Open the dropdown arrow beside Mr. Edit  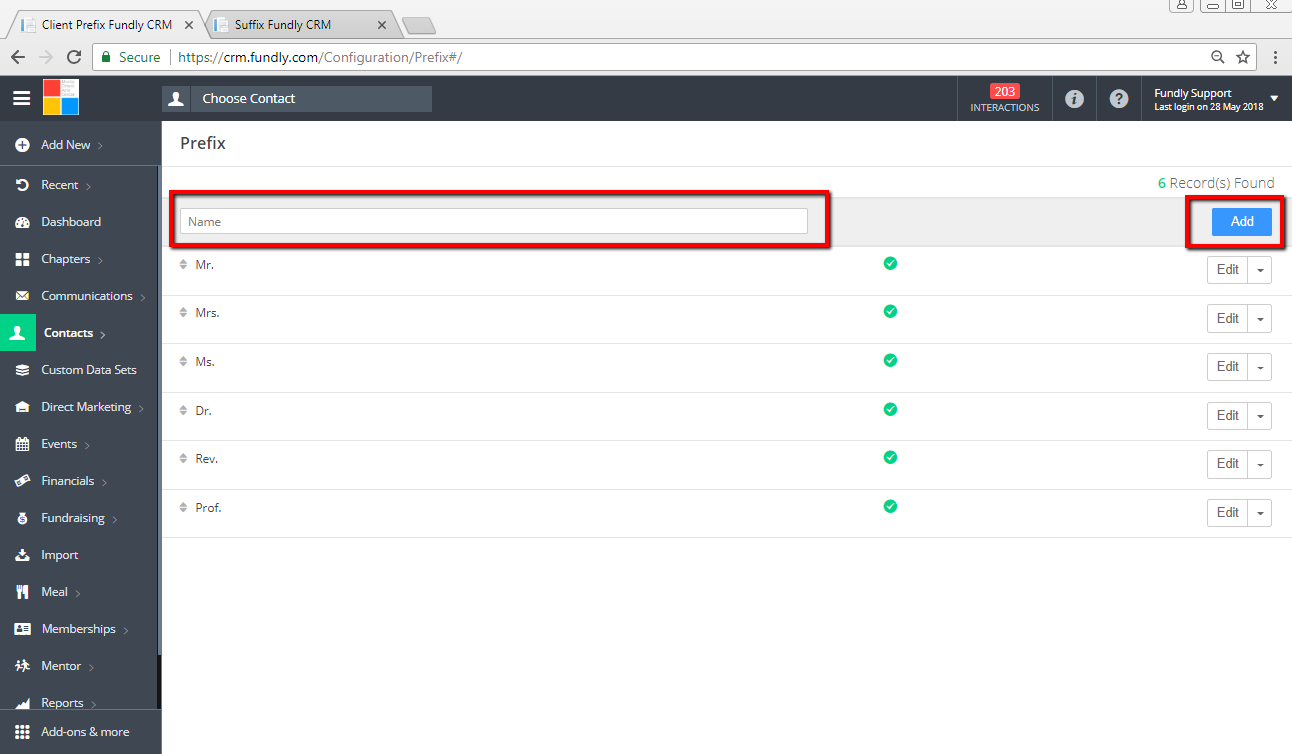[x=1260, y=270]
